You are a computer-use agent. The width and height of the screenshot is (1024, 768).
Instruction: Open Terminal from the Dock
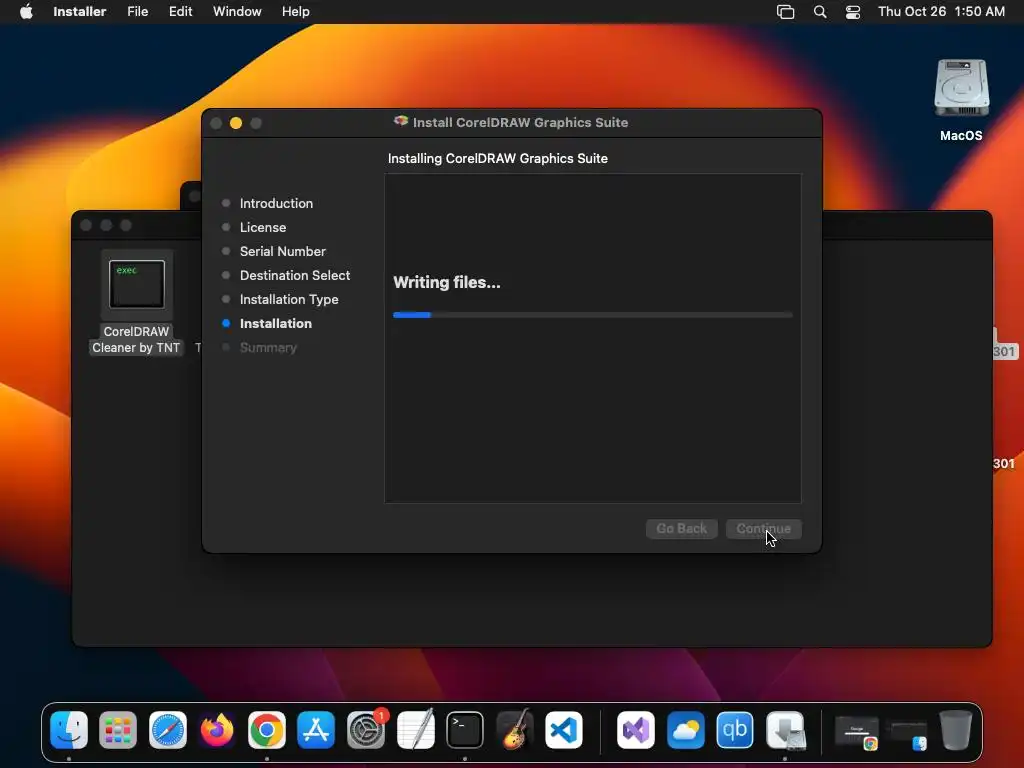coord(465,730)
